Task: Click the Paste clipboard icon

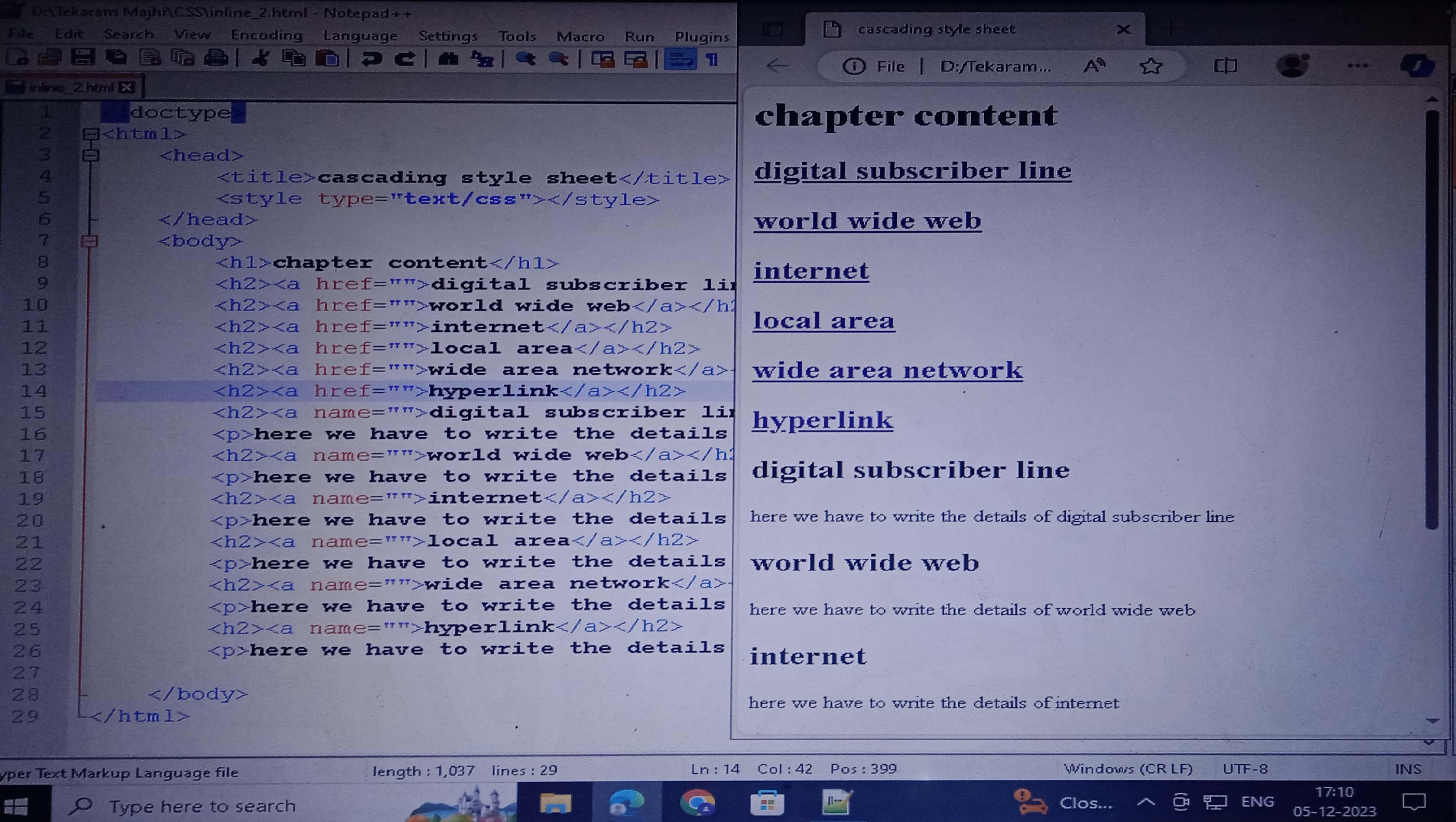Action: point(327,58)
